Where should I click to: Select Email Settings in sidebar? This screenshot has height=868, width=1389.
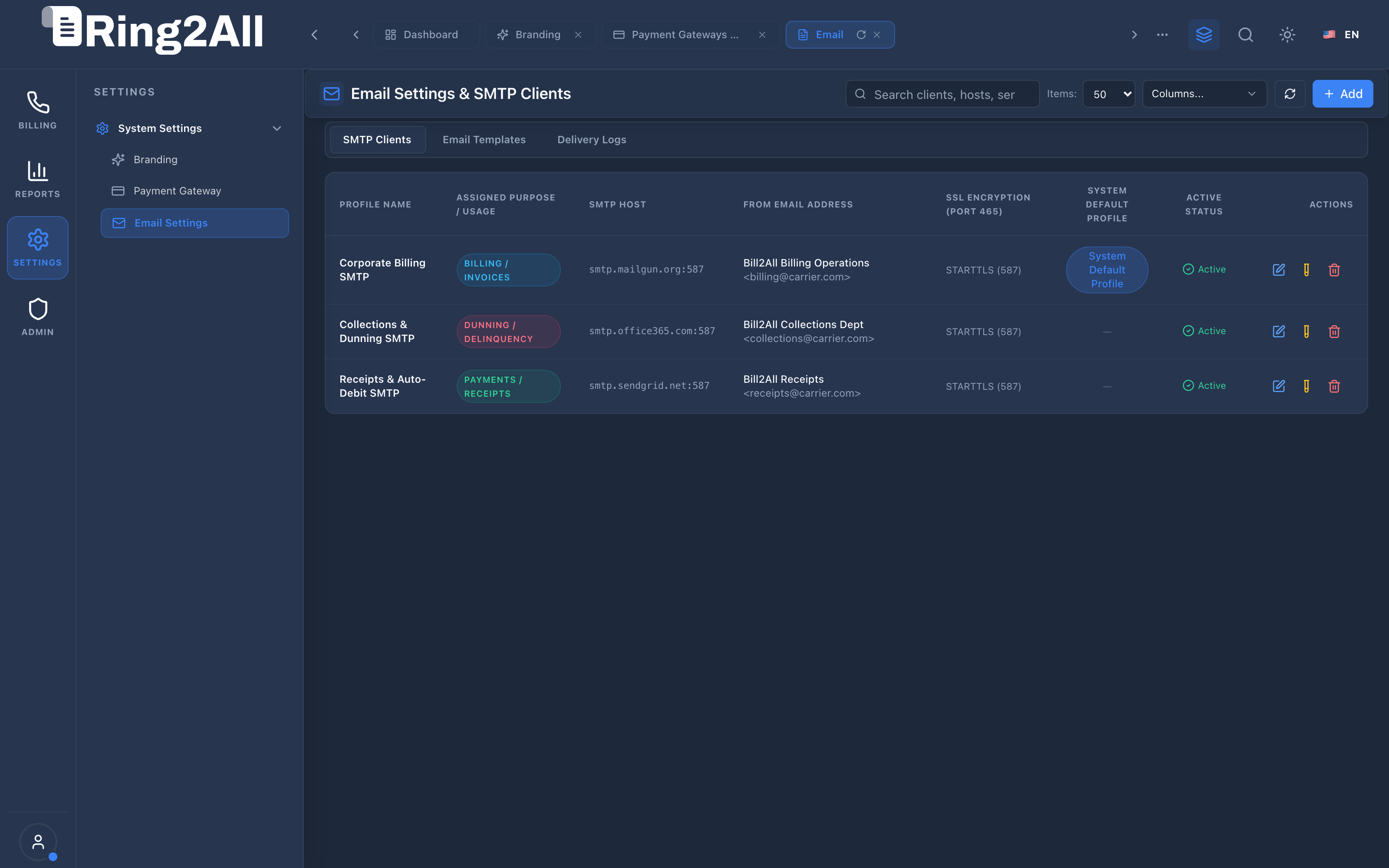pyautogui.click(x=194, y=223)
